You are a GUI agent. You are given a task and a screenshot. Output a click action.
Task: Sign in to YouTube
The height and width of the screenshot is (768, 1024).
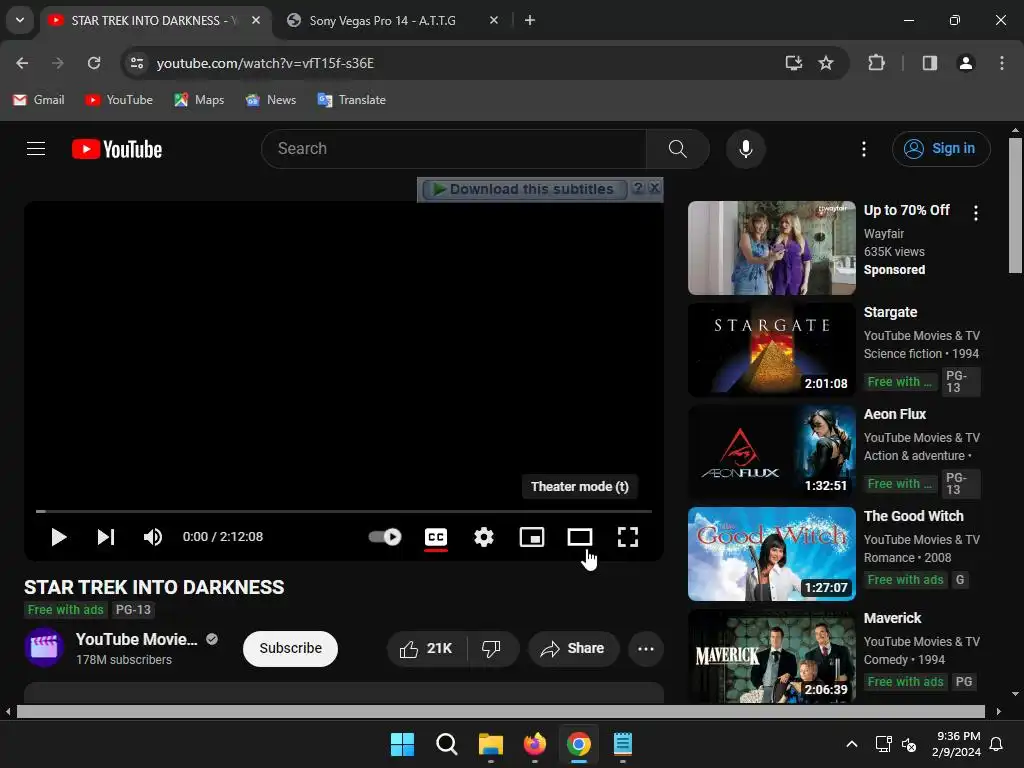(x=941, y=149)
